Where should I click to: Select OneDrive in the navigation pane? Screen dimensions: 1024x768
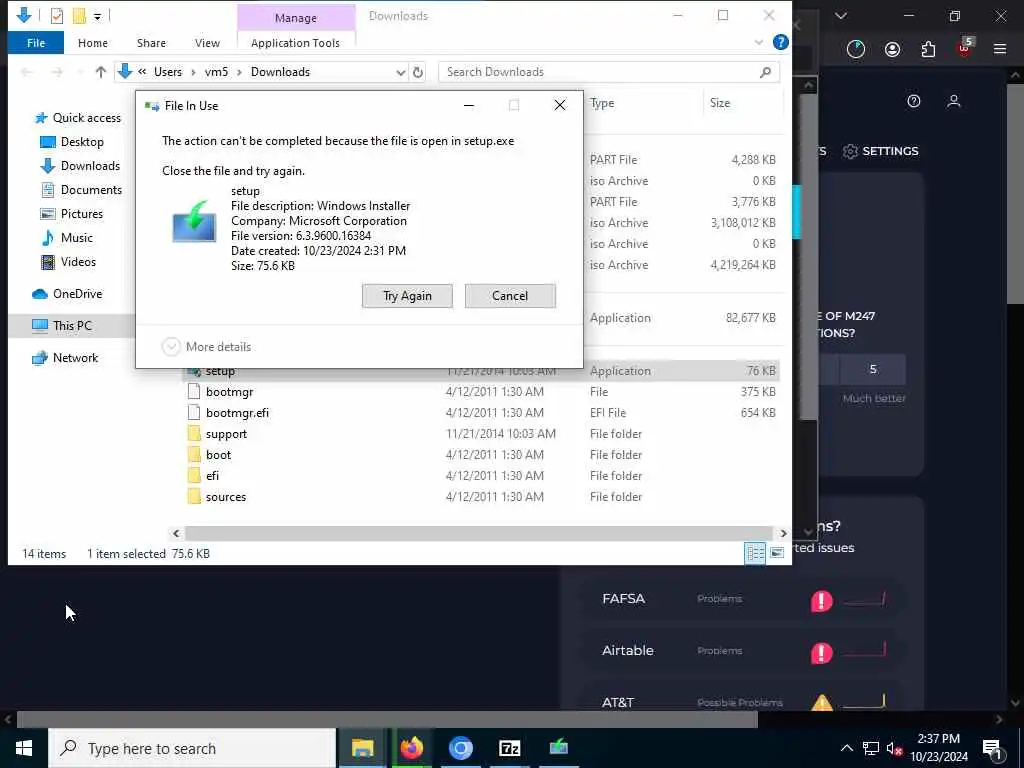pos(67,294)
